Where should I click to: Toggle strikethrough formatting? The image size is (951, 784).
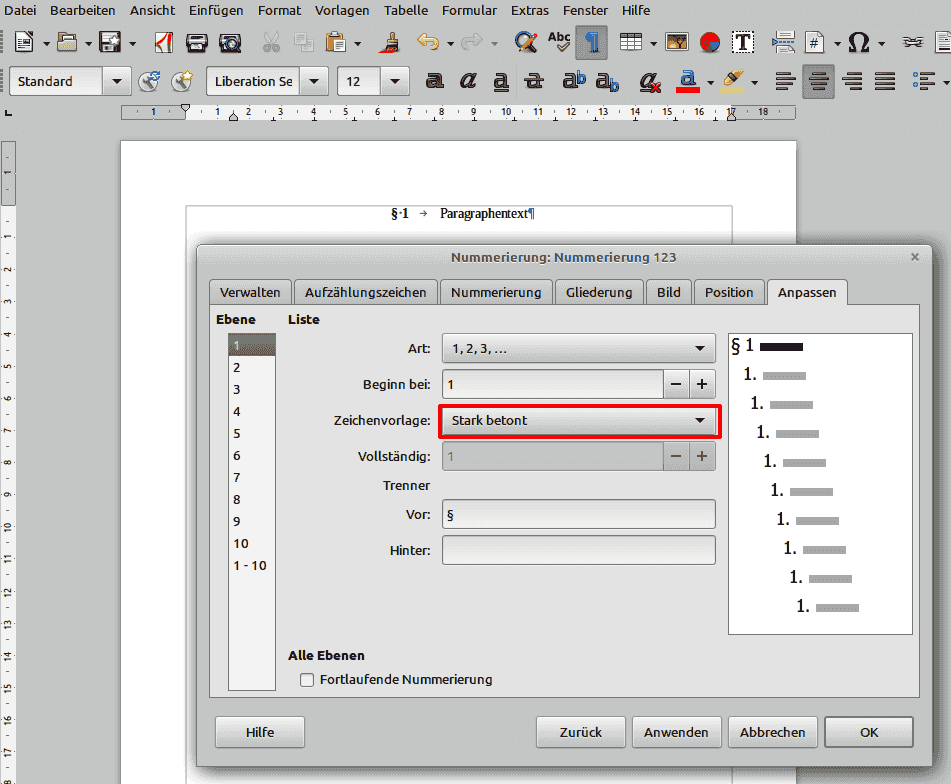pos(534,81)
